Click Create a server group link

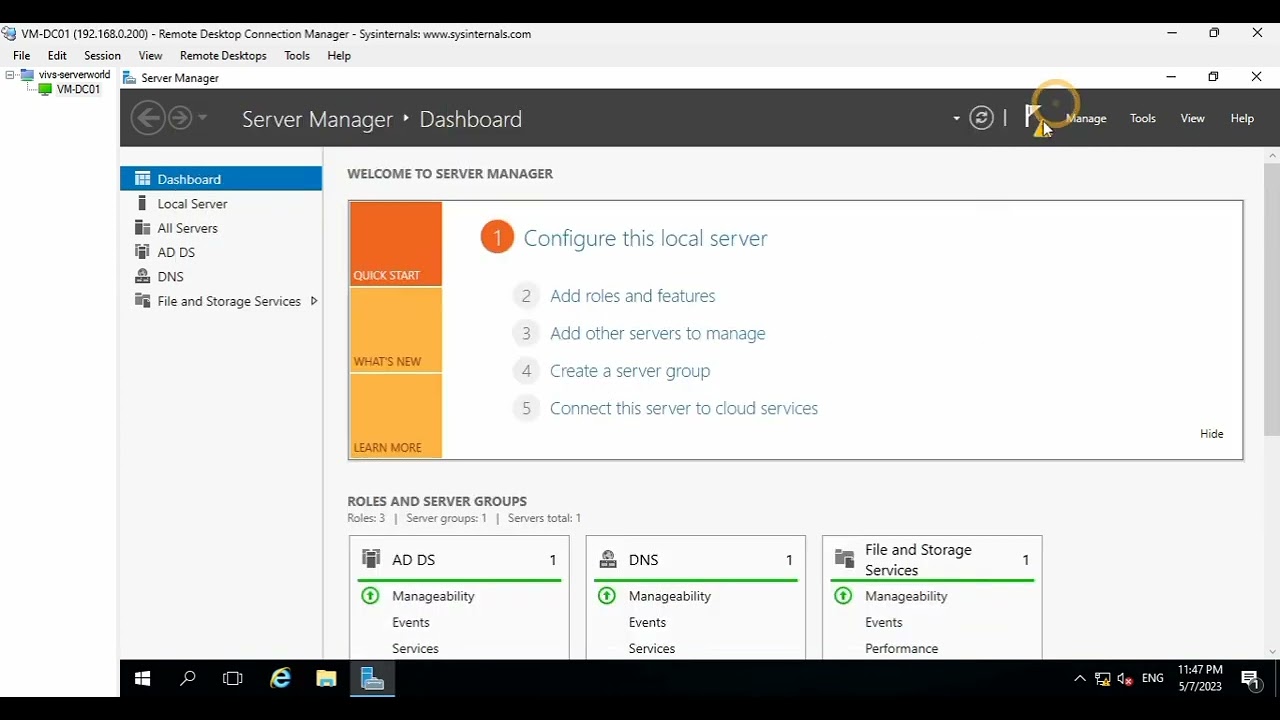pyautogui.click(x=630, y=371)
